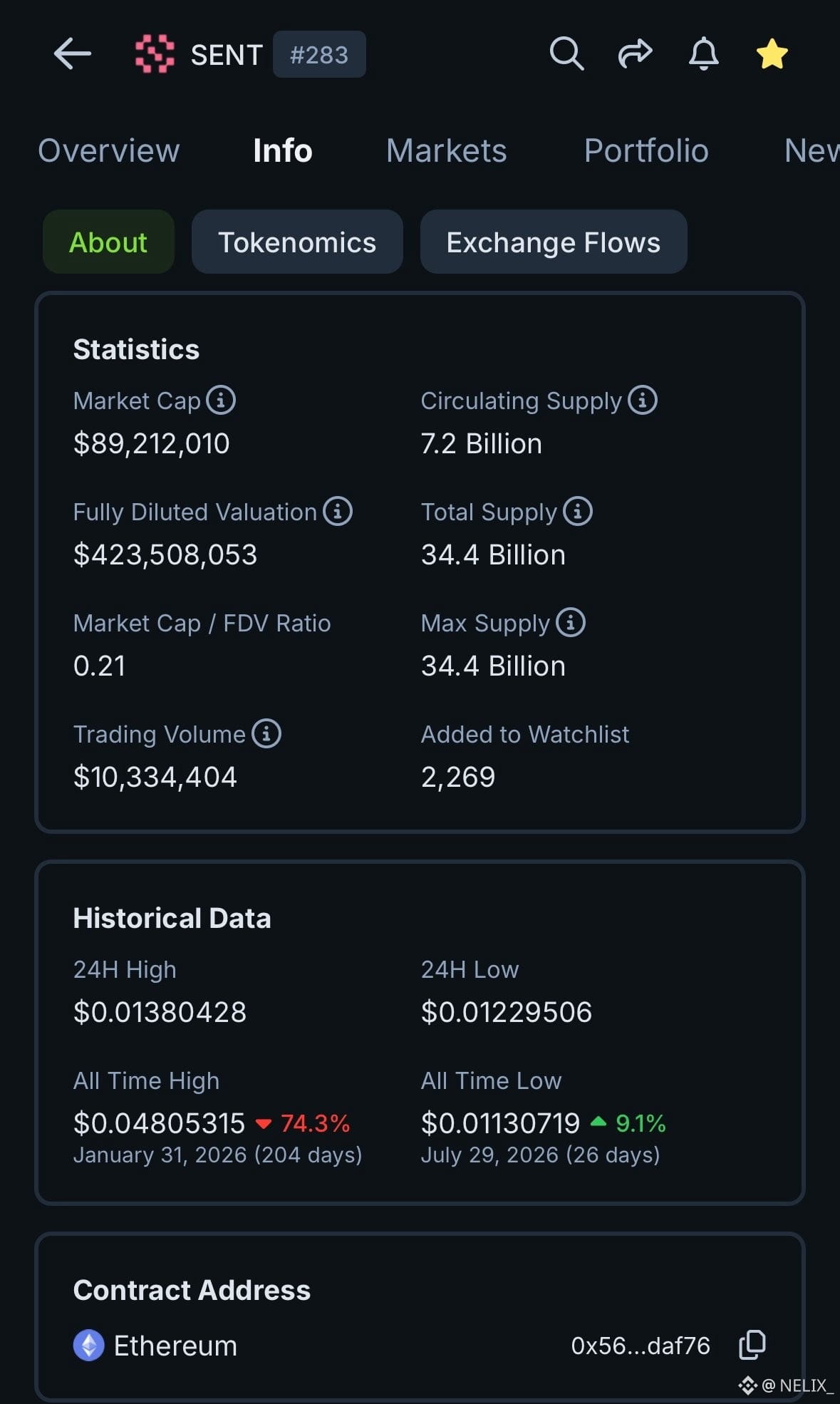The height and width of the screenshot is (1404, 840).
Task: Tap the 0x56...daf76 address text
Action: (x=641, y=1346)
